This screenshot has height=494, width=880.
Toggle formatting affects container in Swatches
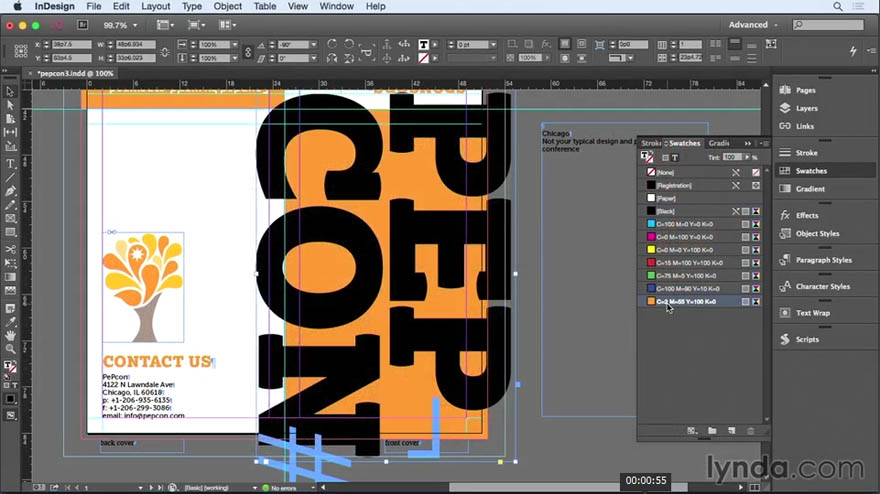tap(665, 158)
